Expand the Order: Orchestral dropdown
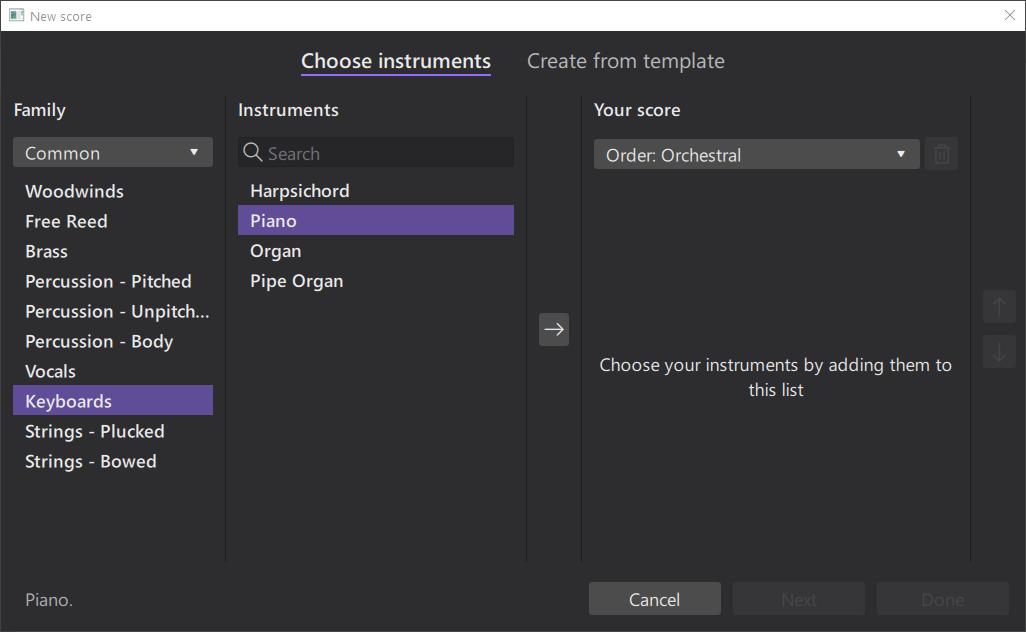Screen dimensions: 1026x632 pyautogui.click(x=756, y=155)
